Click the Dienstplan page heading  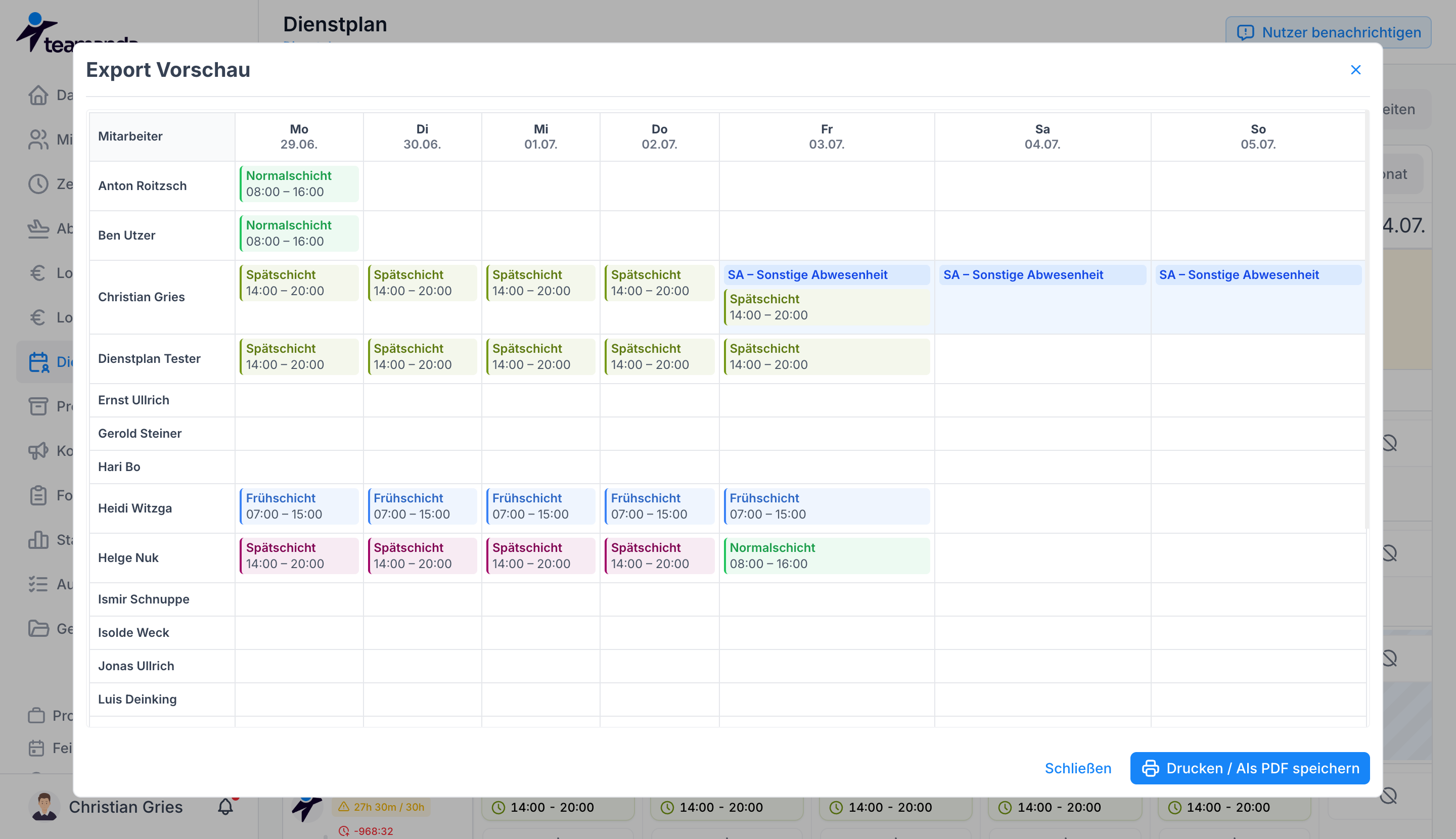(x=335, y=24)
